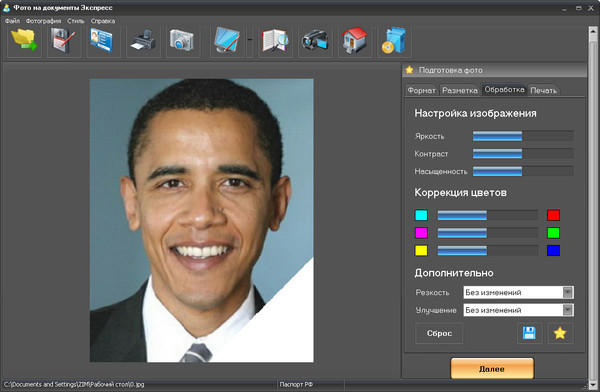The image size is (600, 392).
Task: Click the red color swatch
Action: click(553, 215)
